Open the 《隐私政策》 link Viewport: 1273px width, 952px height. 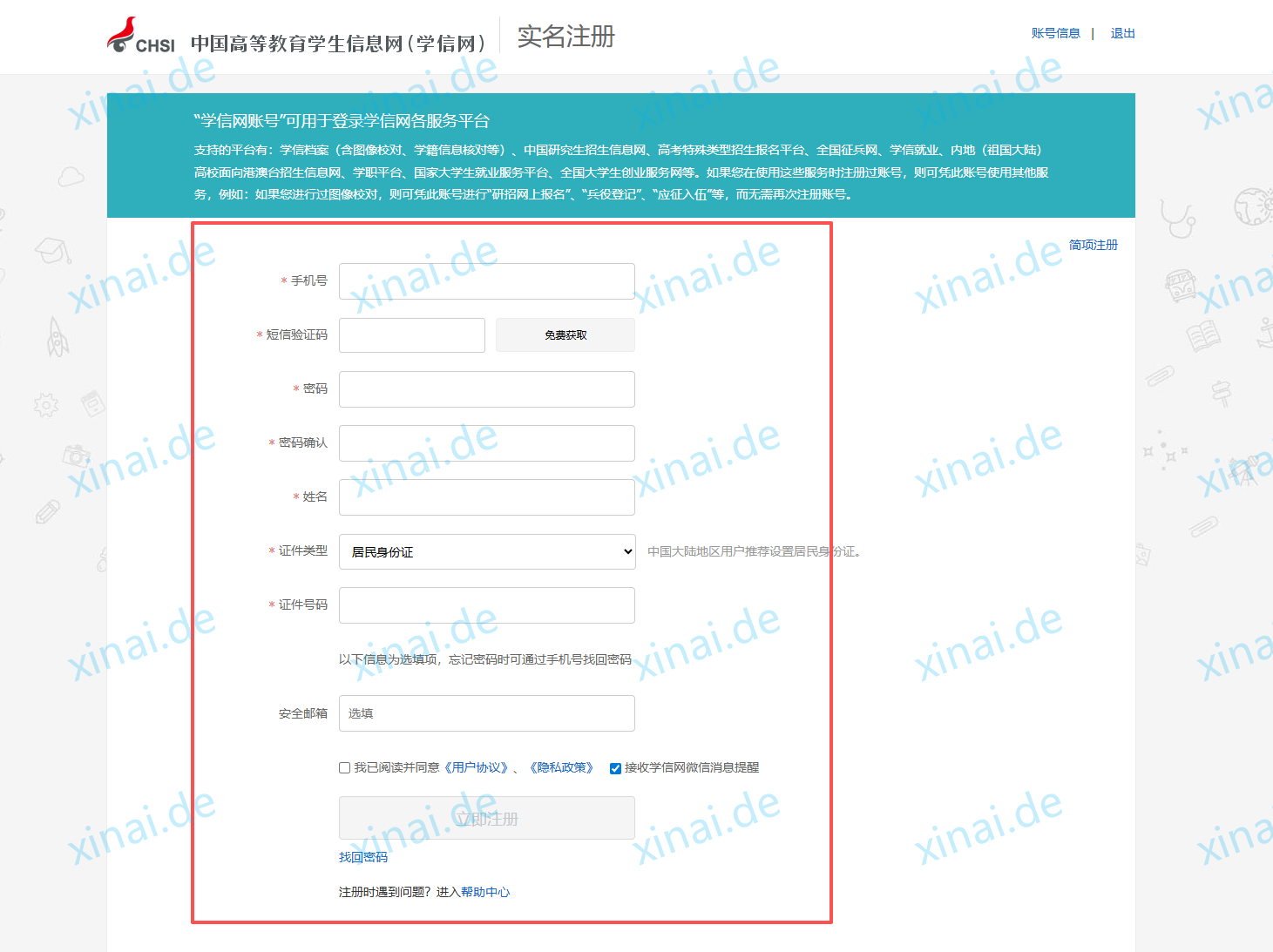coord(561,767)
